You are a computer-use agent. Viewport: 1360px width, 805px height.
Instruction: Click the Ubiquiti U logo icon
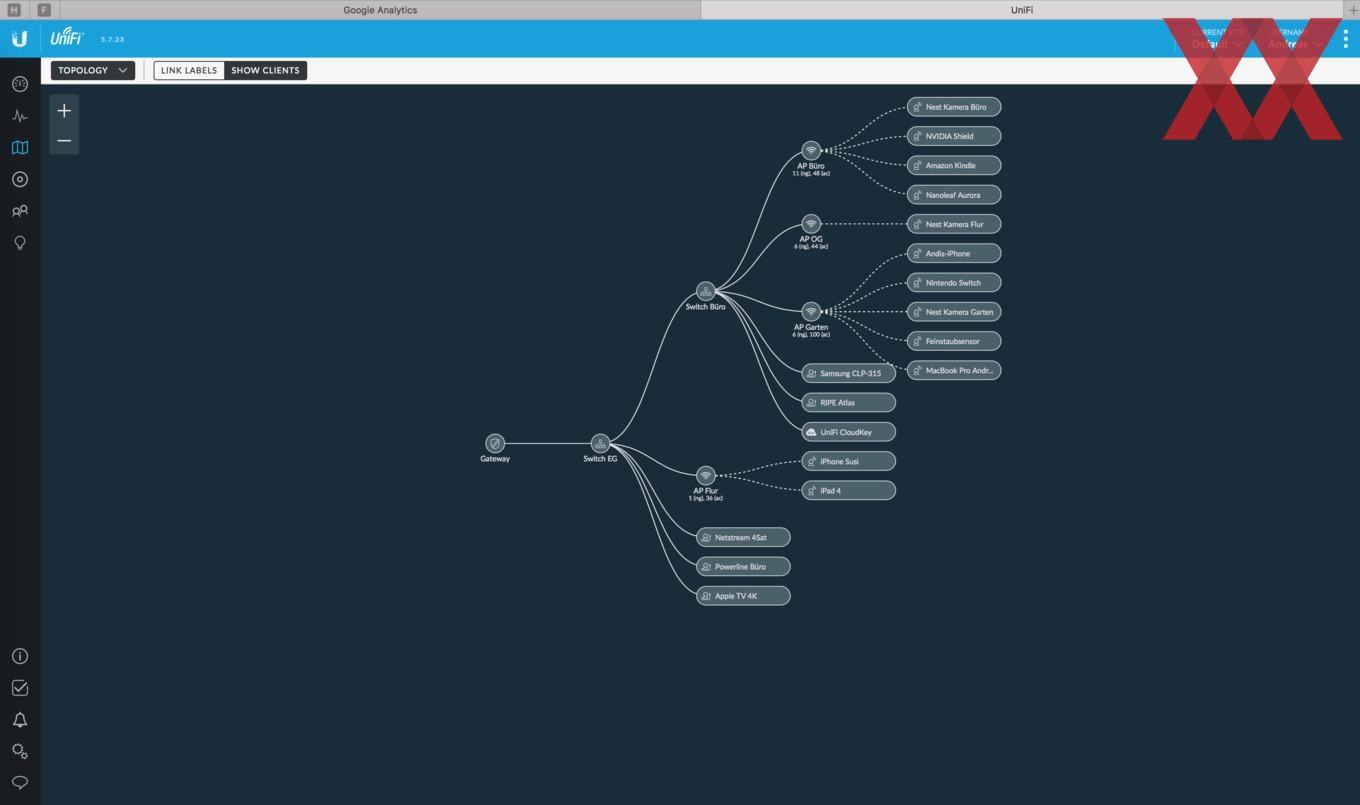click(x=19, y=39)
